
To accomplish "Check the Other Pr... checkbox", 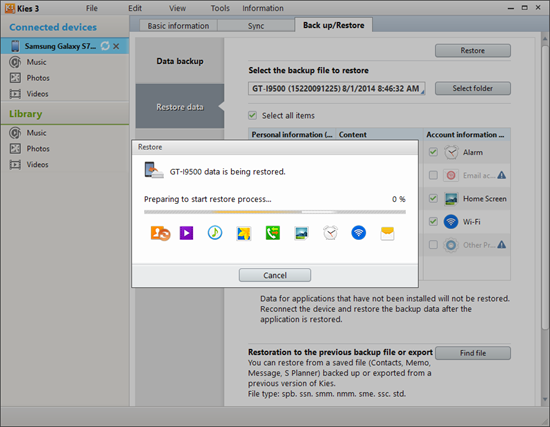I will click(433, 245).
